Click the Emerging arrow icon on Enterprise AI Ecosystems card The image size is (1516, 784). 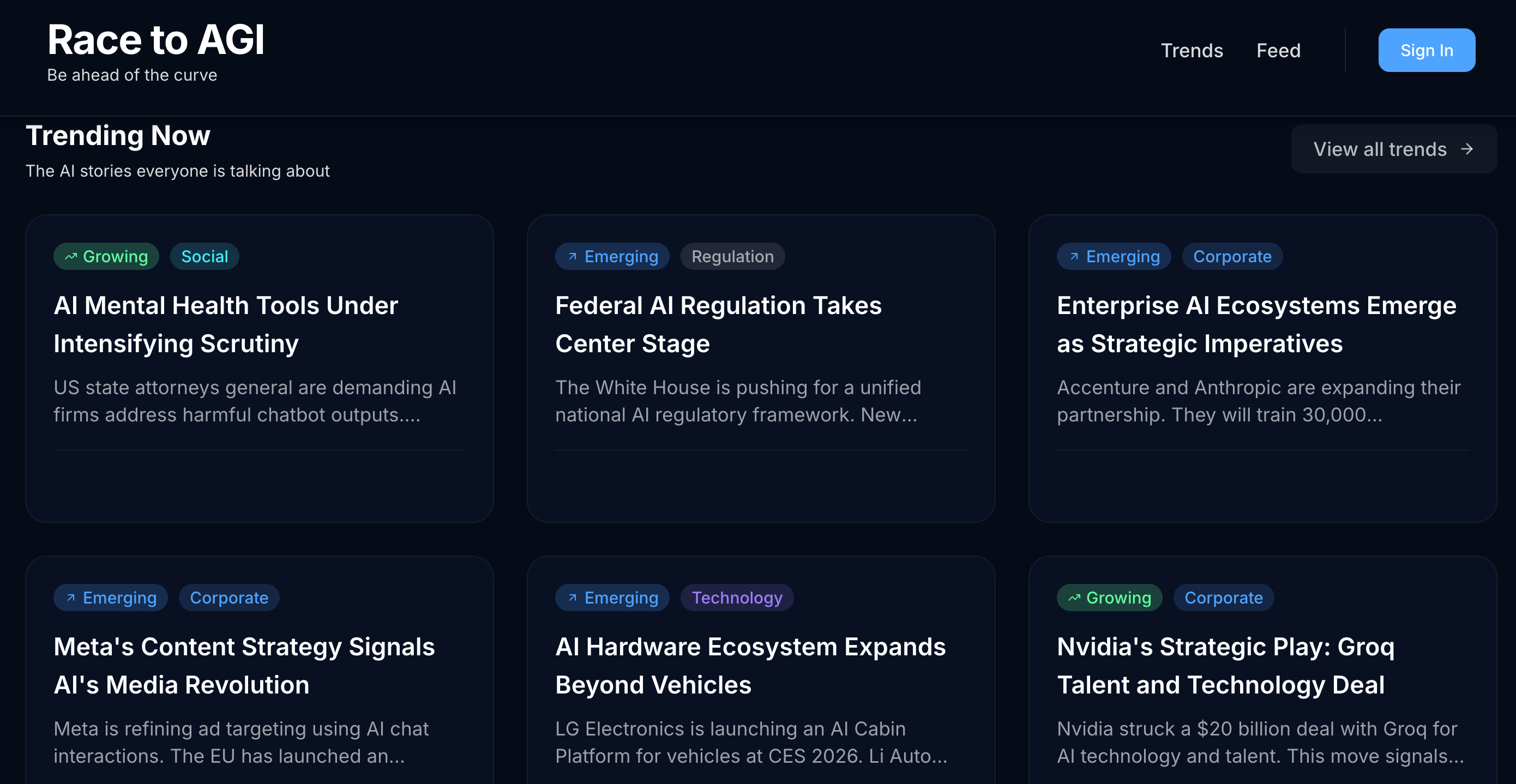[x=1073, y=257]
